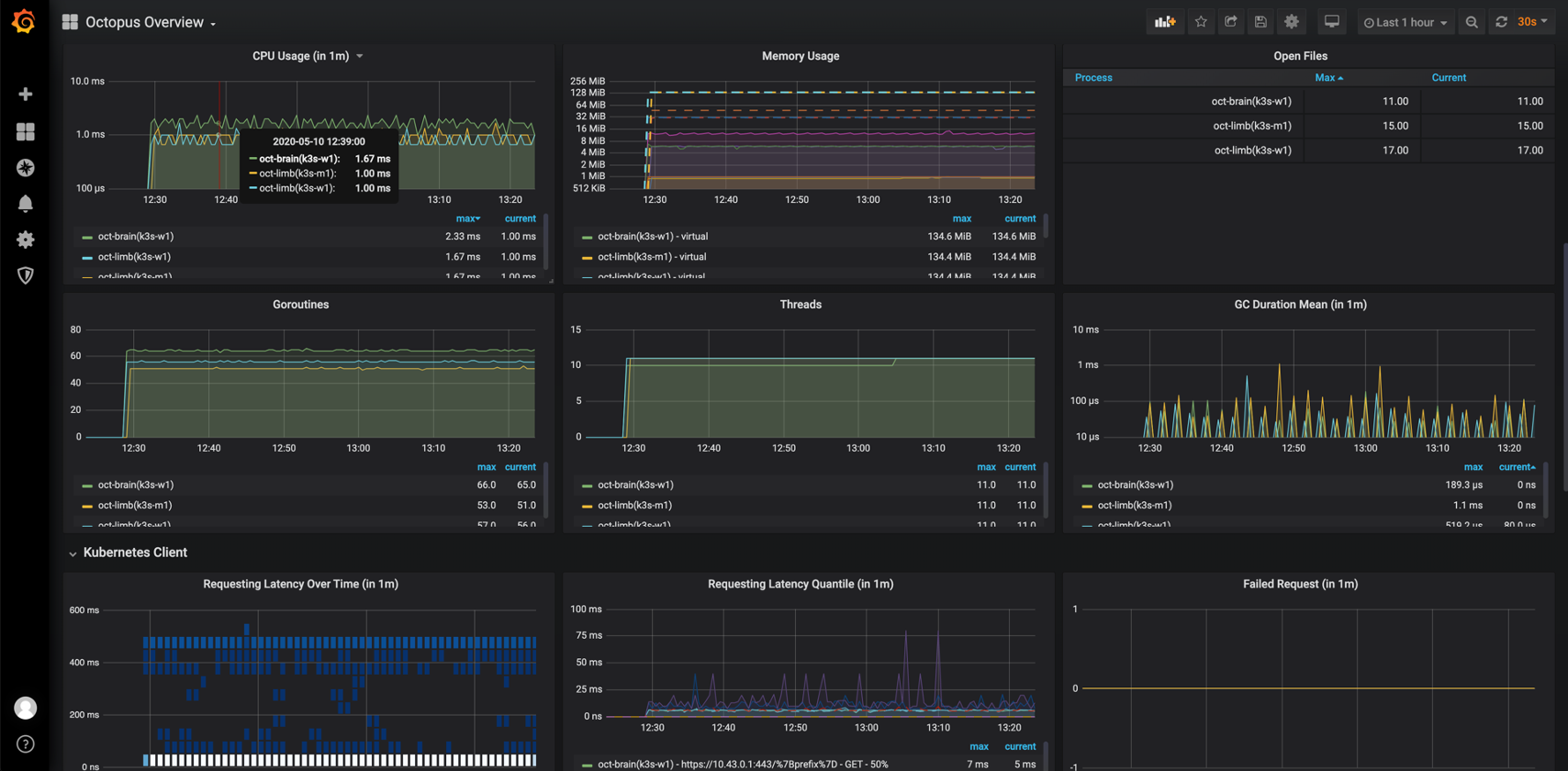This screenshot has height=771, width=1568.
Task: Open the Server Admin shield icon
Action: tap(26, 275)
